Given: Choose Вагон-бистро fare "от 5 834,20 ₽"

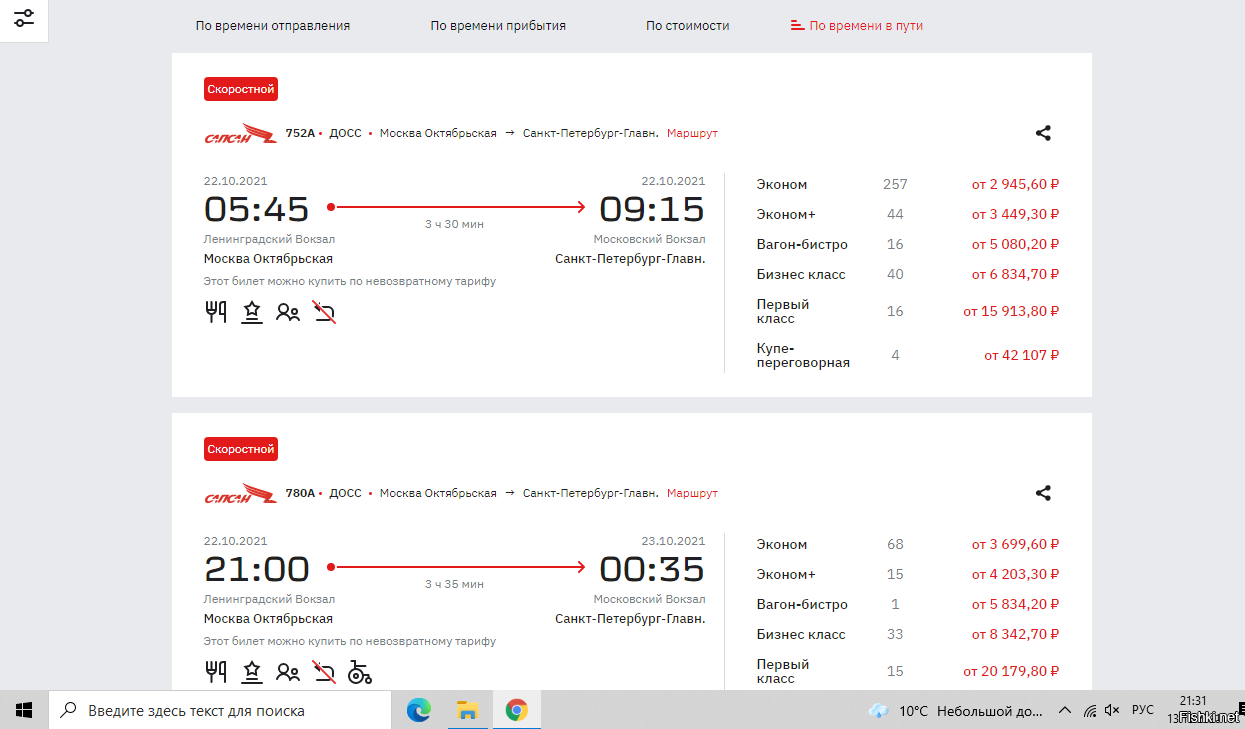Looking at the screenshot, I should click(x=1015, y=604).
